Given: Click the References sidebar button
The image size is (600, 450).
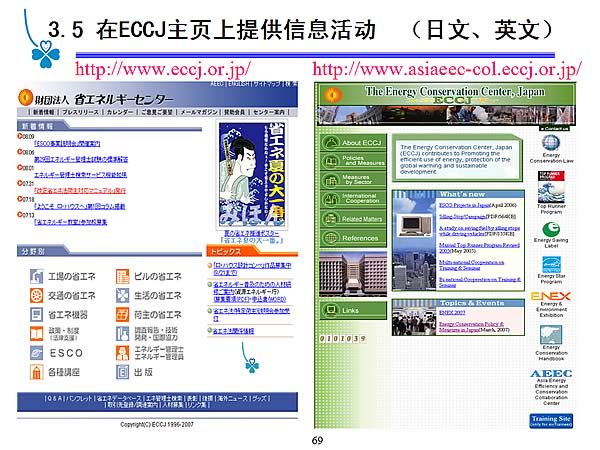Looking at the screenshot, I should pyautogui.click(x=353, y=238).
